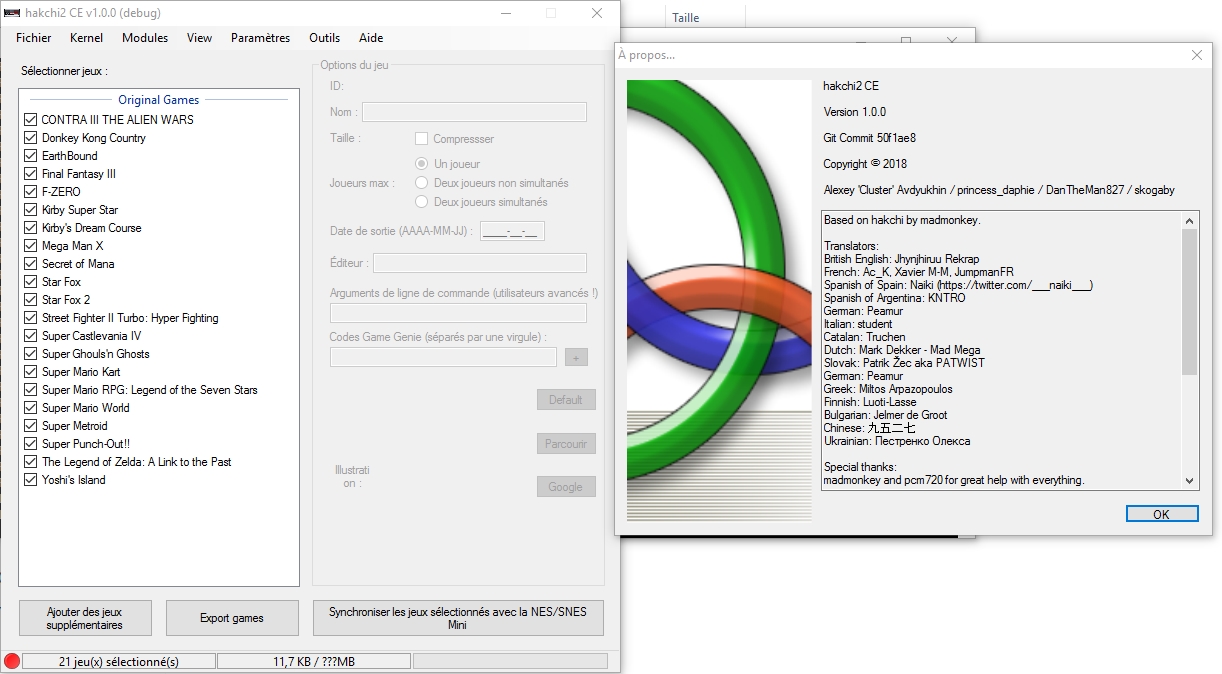Screen dimensions: 1222x674
Task: Click the red connection status indicator
Action: tap(12, 661)
